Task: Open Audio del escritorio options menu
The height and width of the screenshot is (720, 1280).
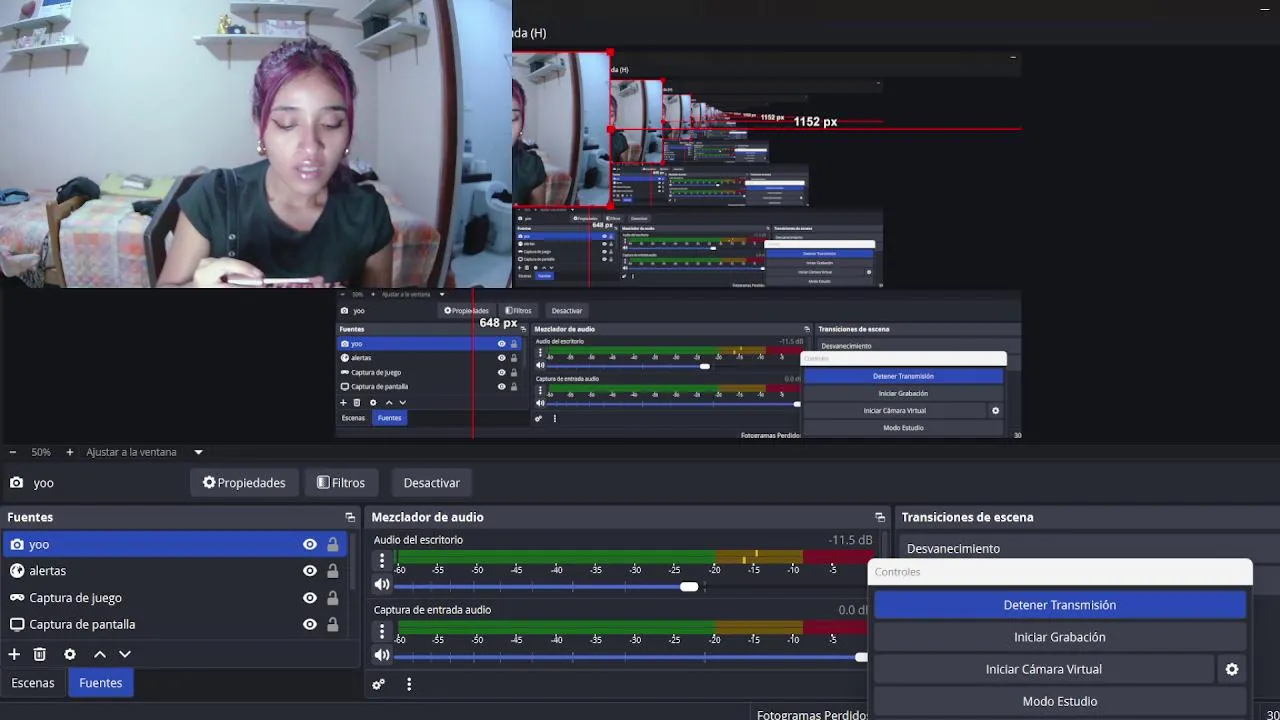Action: [381, 561]
